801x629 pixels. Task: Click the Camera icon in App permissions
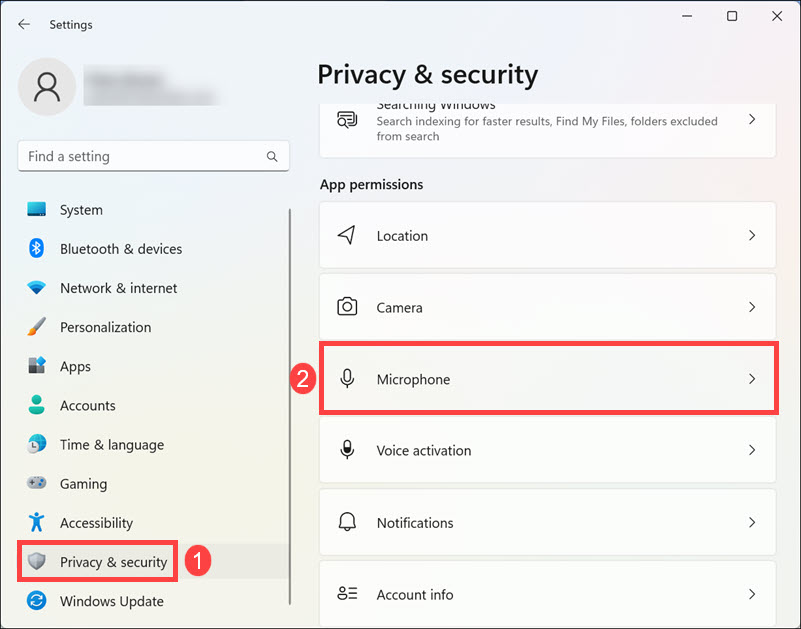347,307
